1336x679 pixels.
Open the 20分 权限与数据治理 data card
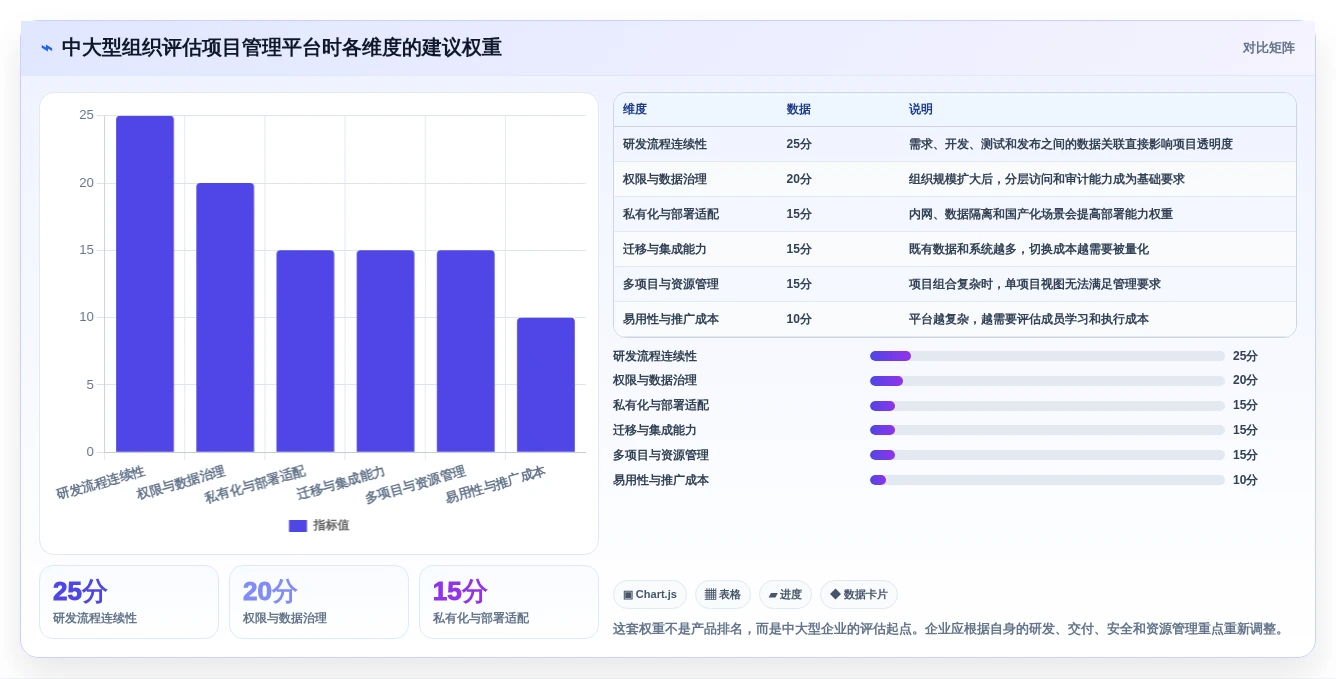319,602
